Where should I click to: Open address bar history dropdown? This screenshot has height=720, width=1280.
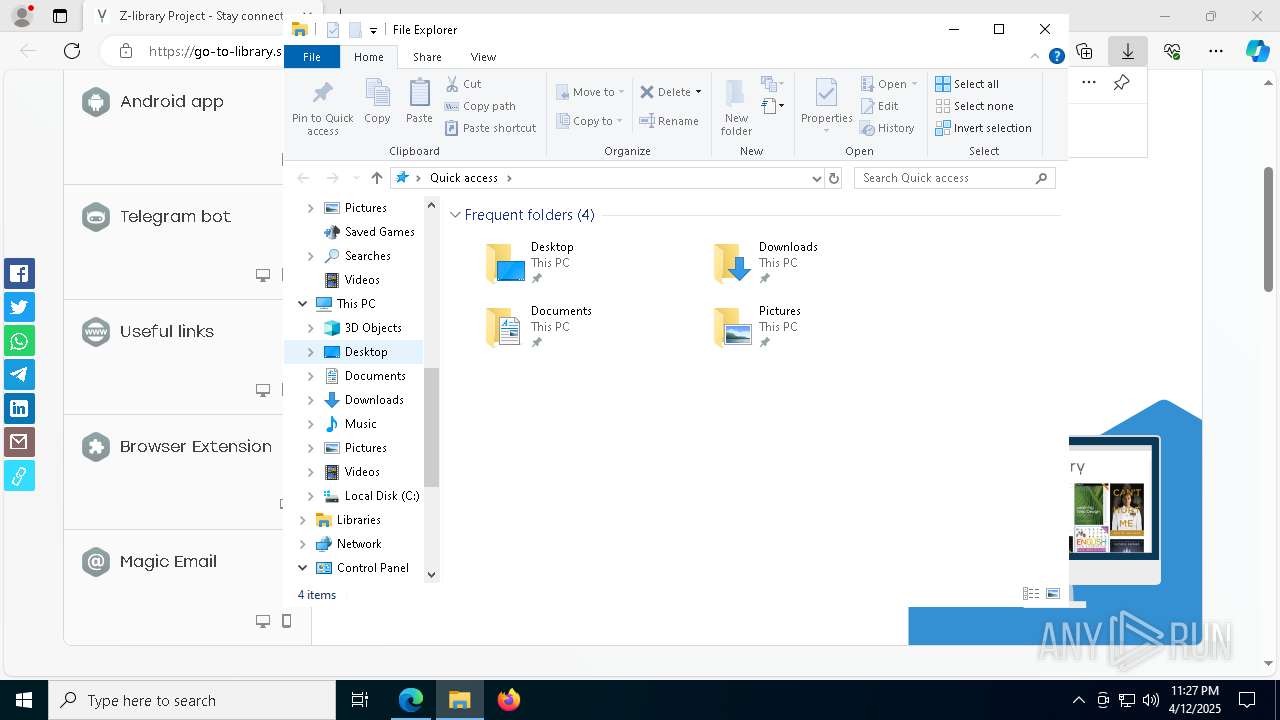click(817, 178)
